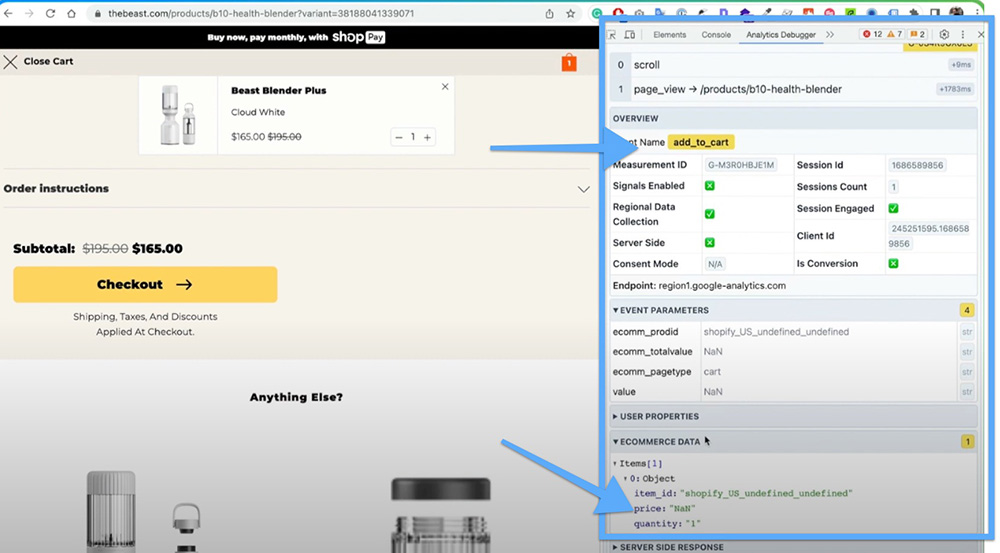The image size is (1000, 553).
Task: Bookmark this page with the star icon
Action: click(x=570, y=13)
